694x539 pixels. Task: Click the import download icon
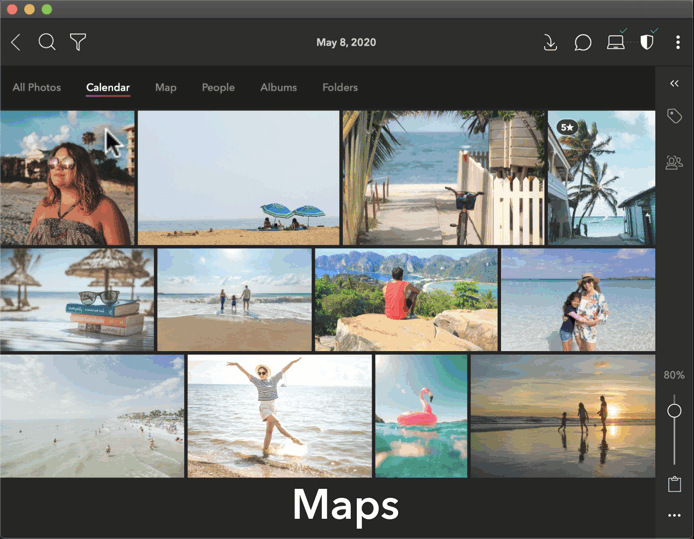coord(550,43)
